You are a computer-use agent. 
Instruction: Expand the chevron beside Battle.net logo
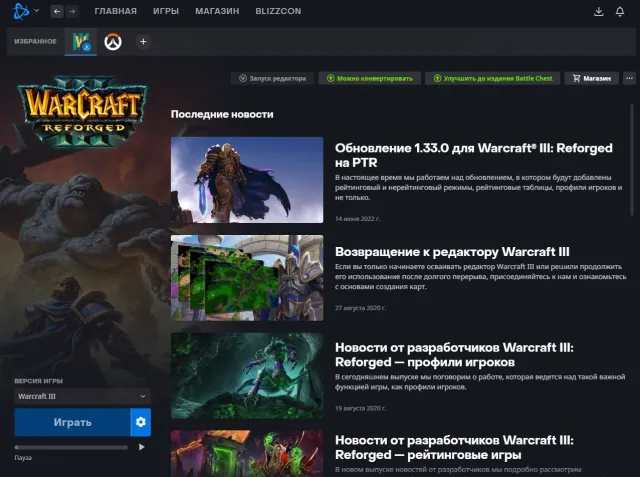(37, 11)
